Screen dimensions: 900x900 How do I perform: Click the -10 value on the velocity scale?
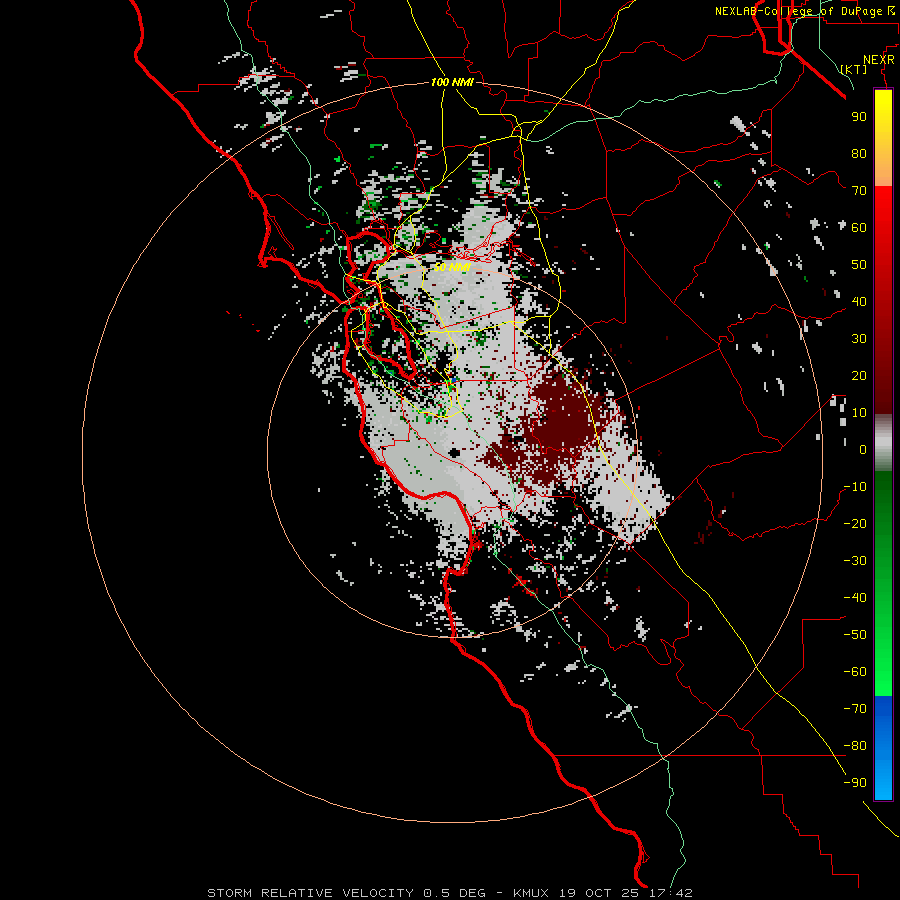click(x=855, y=487)
